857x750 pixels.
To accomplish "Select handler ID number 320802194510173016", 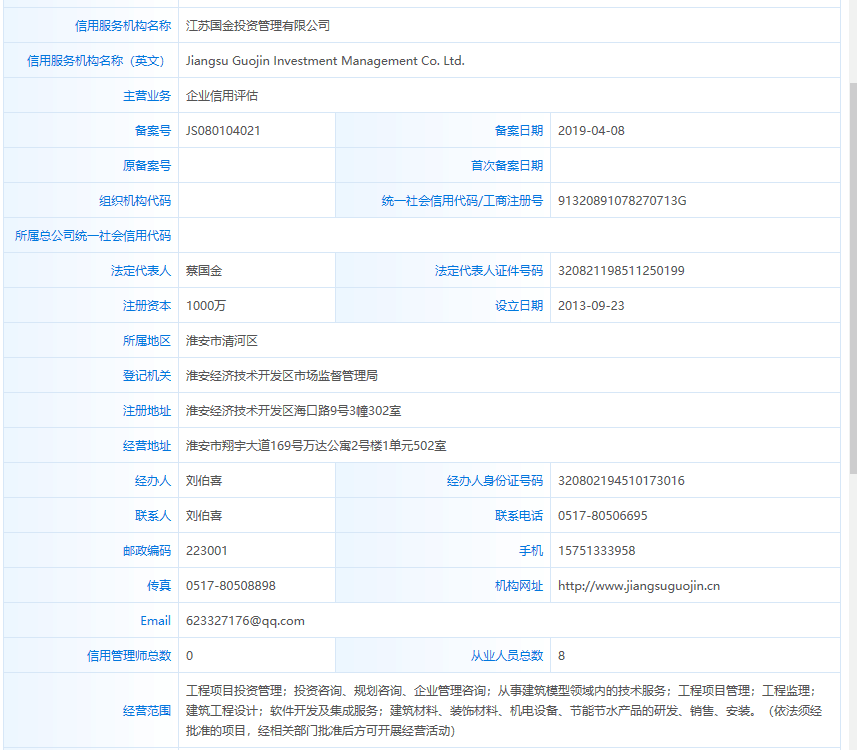I will coord(621,481).
